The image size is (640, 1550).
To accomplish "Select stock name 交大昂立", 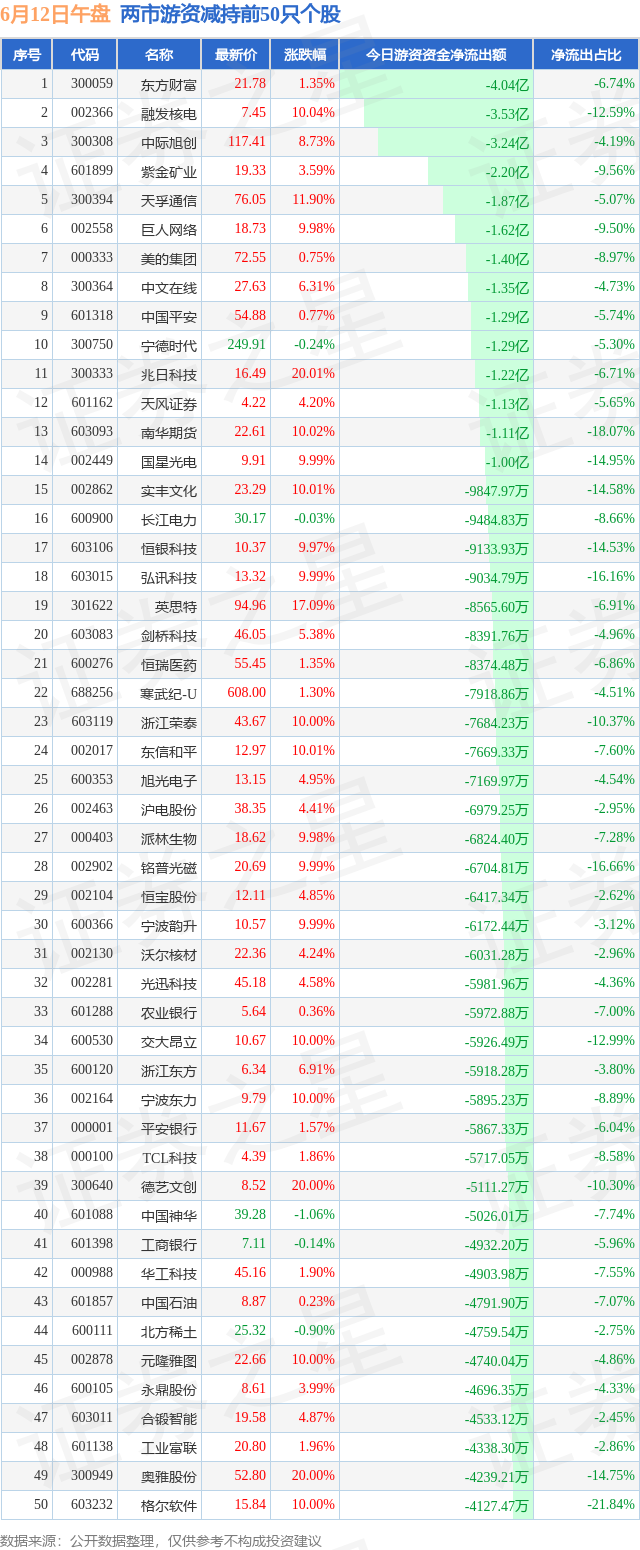I will tap(169, 1042).
